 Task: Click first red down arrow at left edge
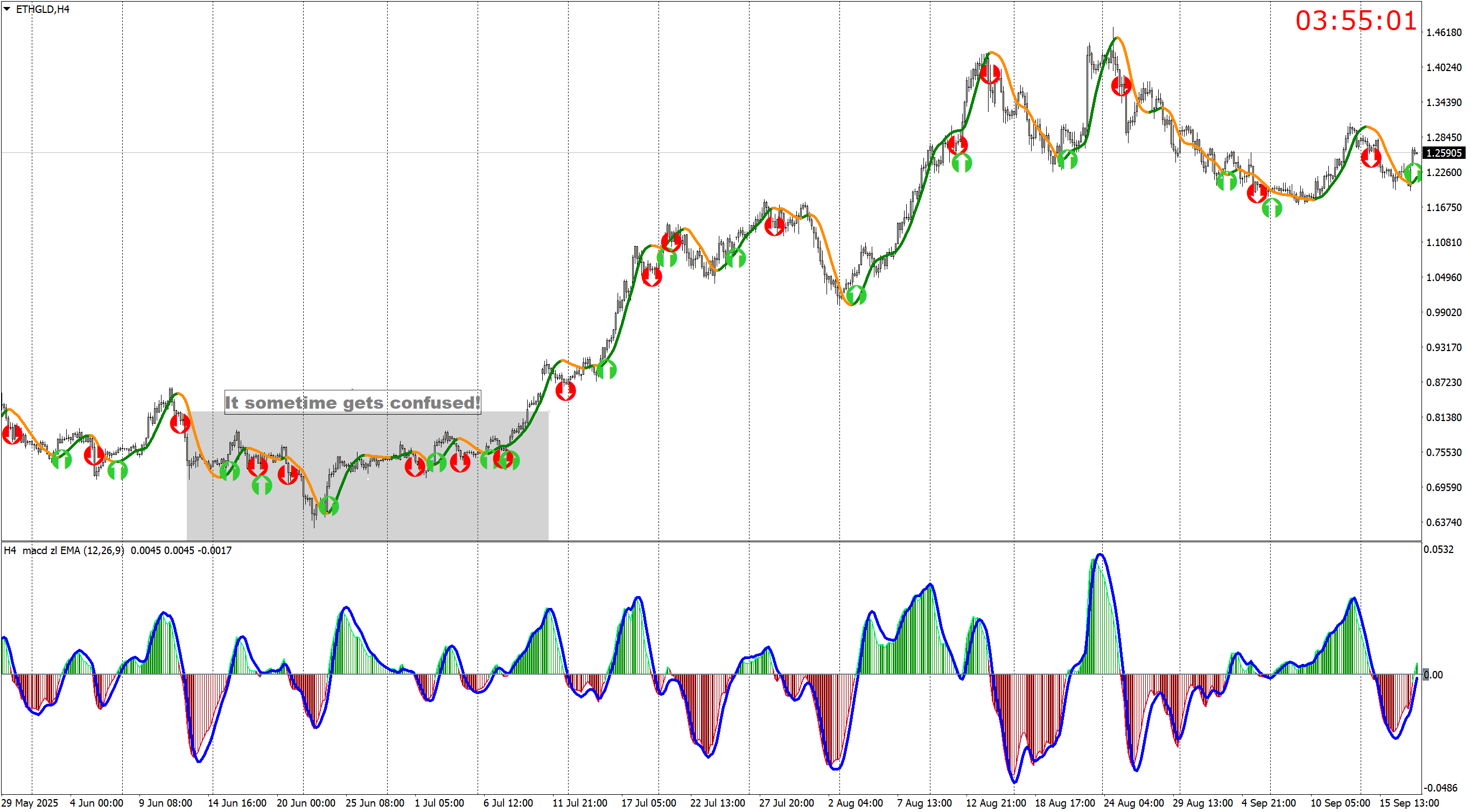[12, 434]
